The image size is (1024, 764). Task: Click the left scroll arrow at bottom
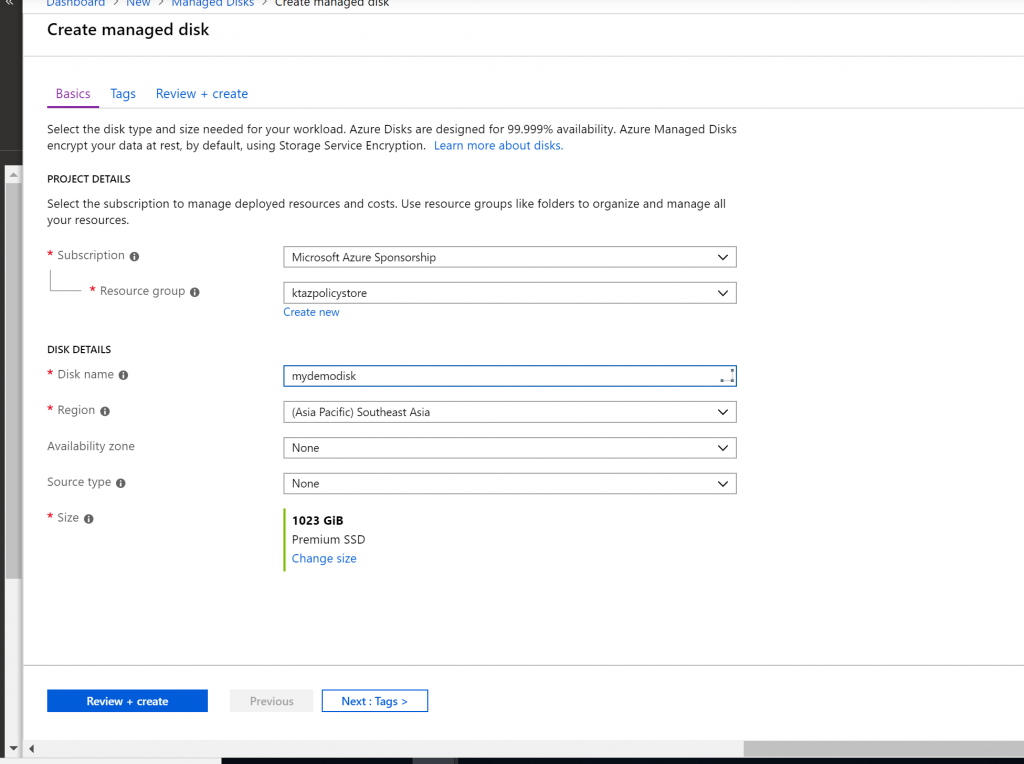point(31,748)
